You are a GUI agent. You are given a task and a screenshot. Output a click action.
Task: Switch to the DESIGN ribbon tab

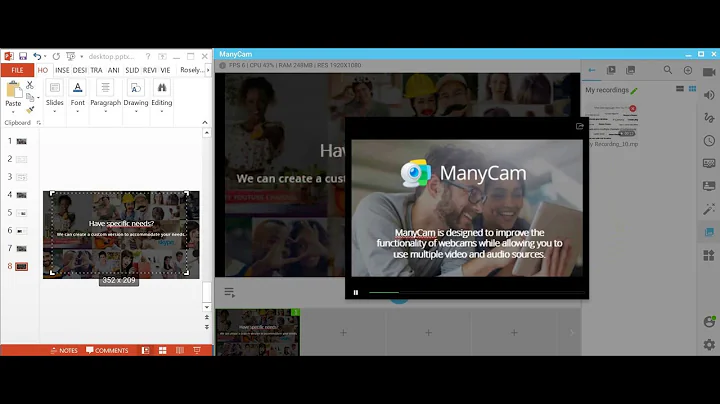point(79,70)
